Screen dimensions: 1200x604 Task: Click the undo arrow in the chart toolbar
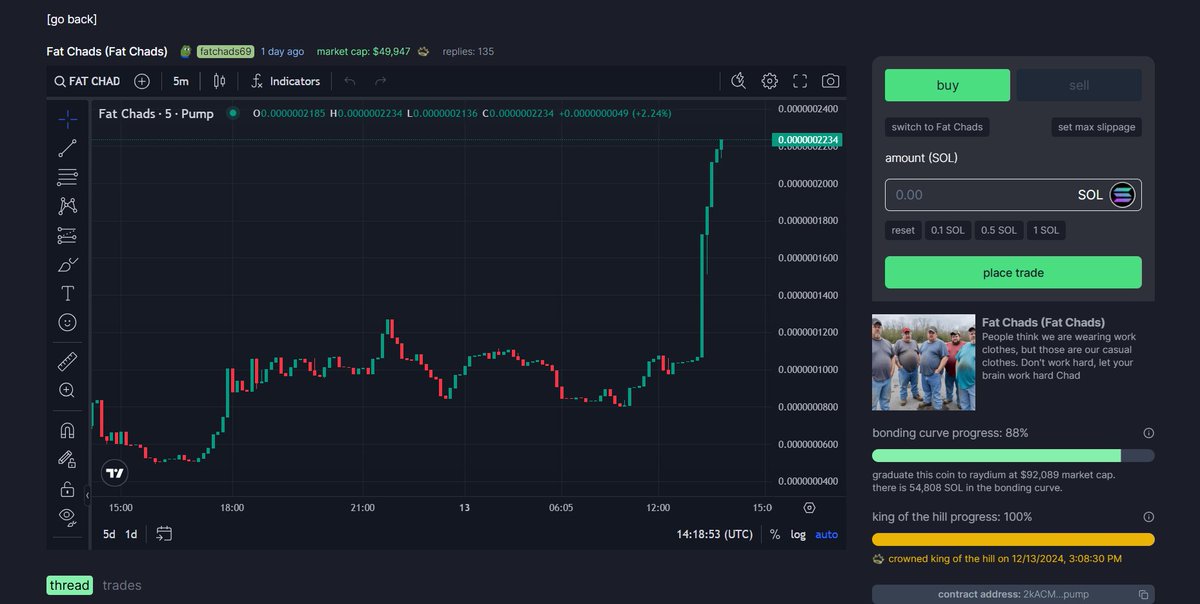click(349, 81)
